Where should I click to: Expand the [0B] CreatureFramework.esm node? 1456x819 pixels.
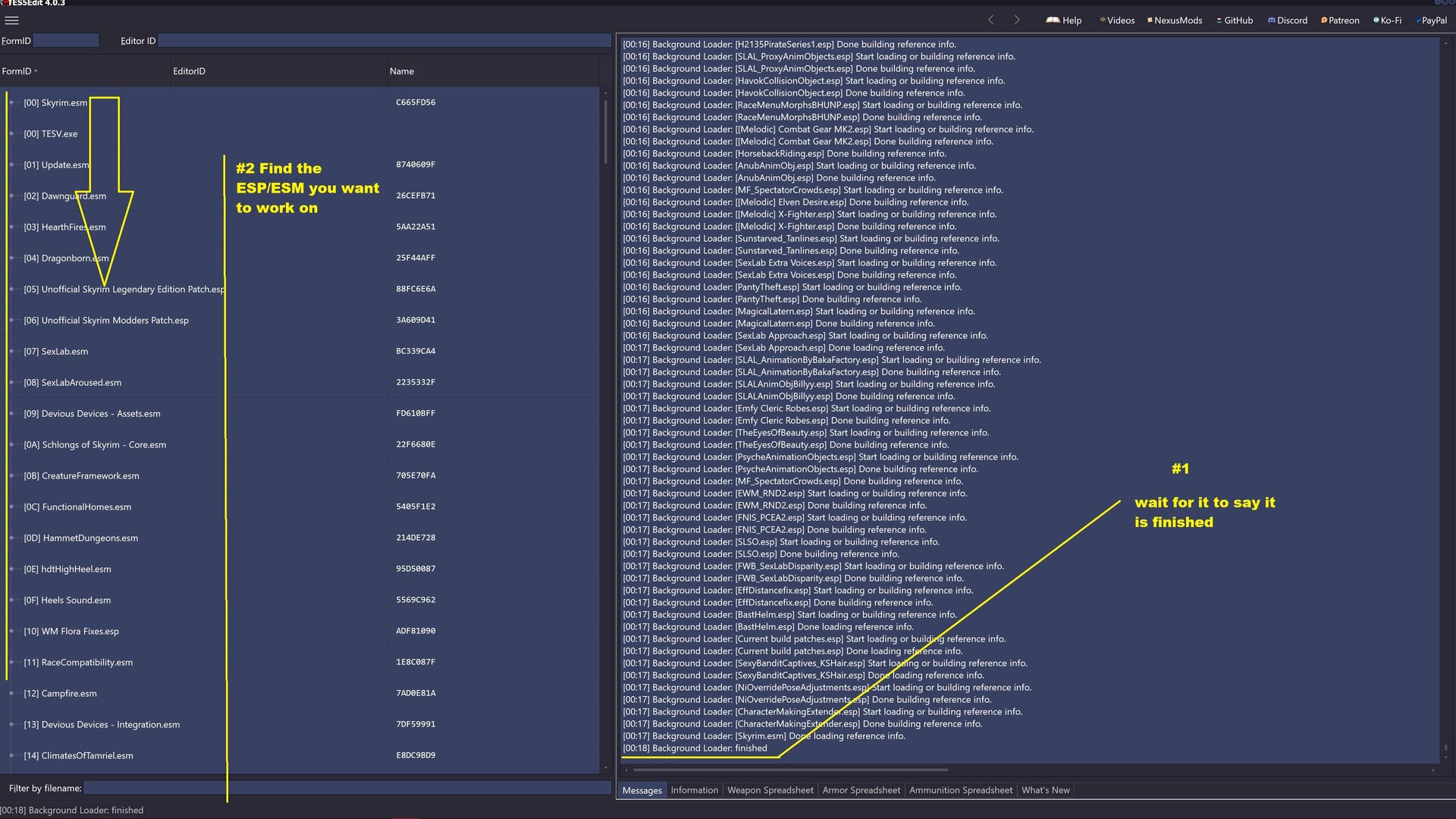pos(11,475)
